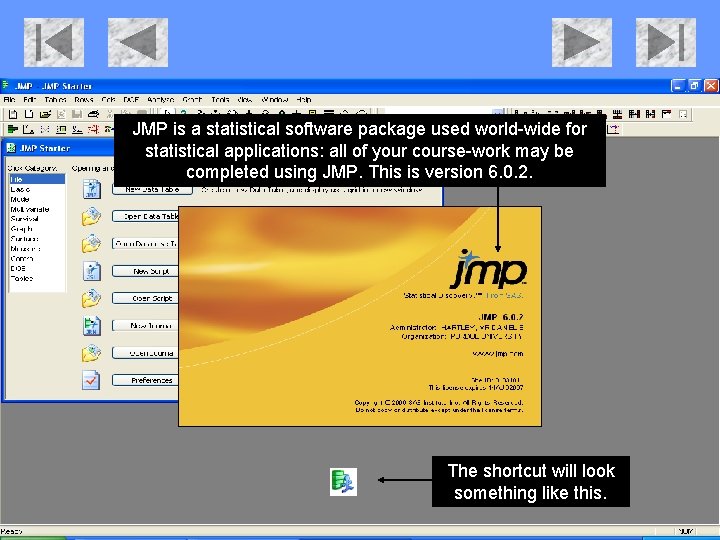Open the Tools menu

220,99
